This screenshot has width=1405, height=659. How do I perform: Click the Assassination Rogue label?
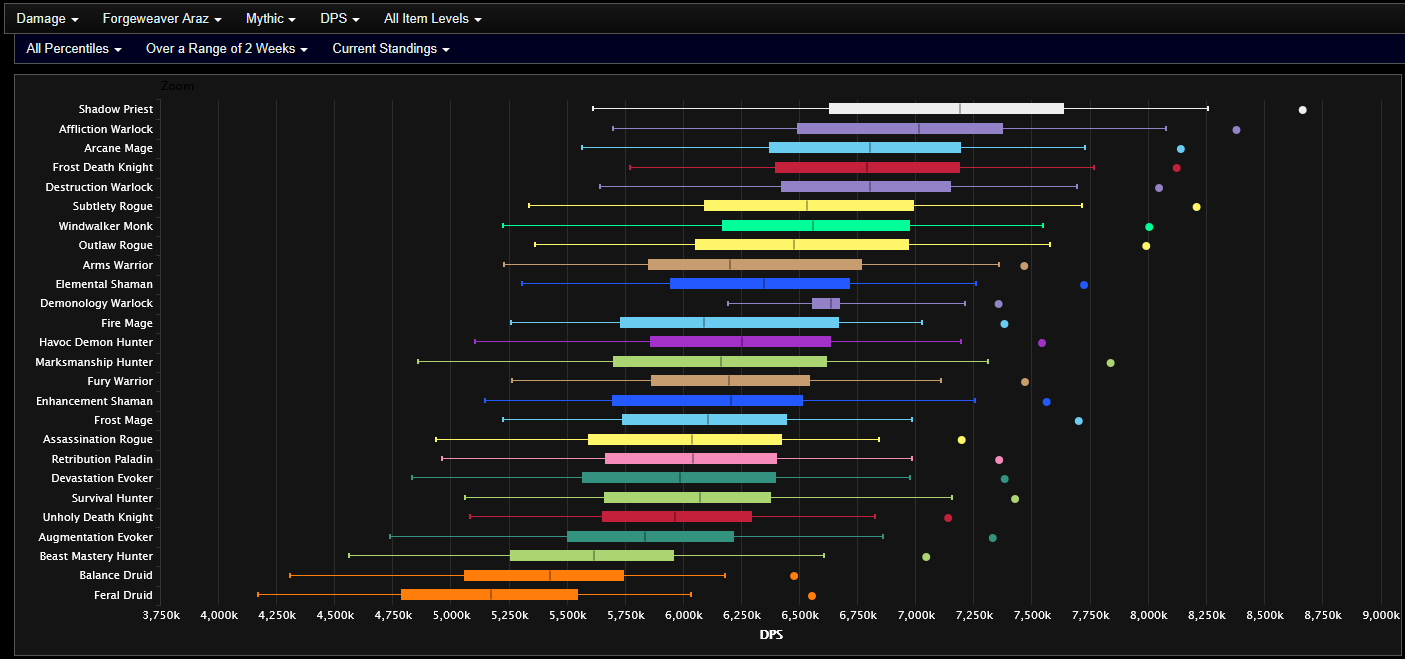coord(98,440)
